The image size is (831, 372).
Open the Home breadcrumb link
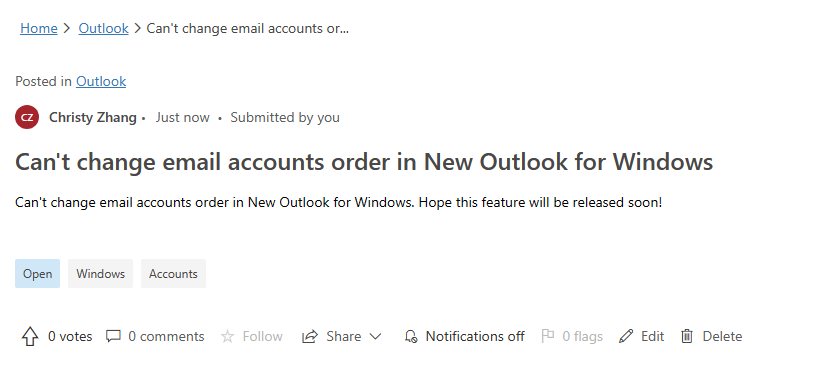[39, 28]
